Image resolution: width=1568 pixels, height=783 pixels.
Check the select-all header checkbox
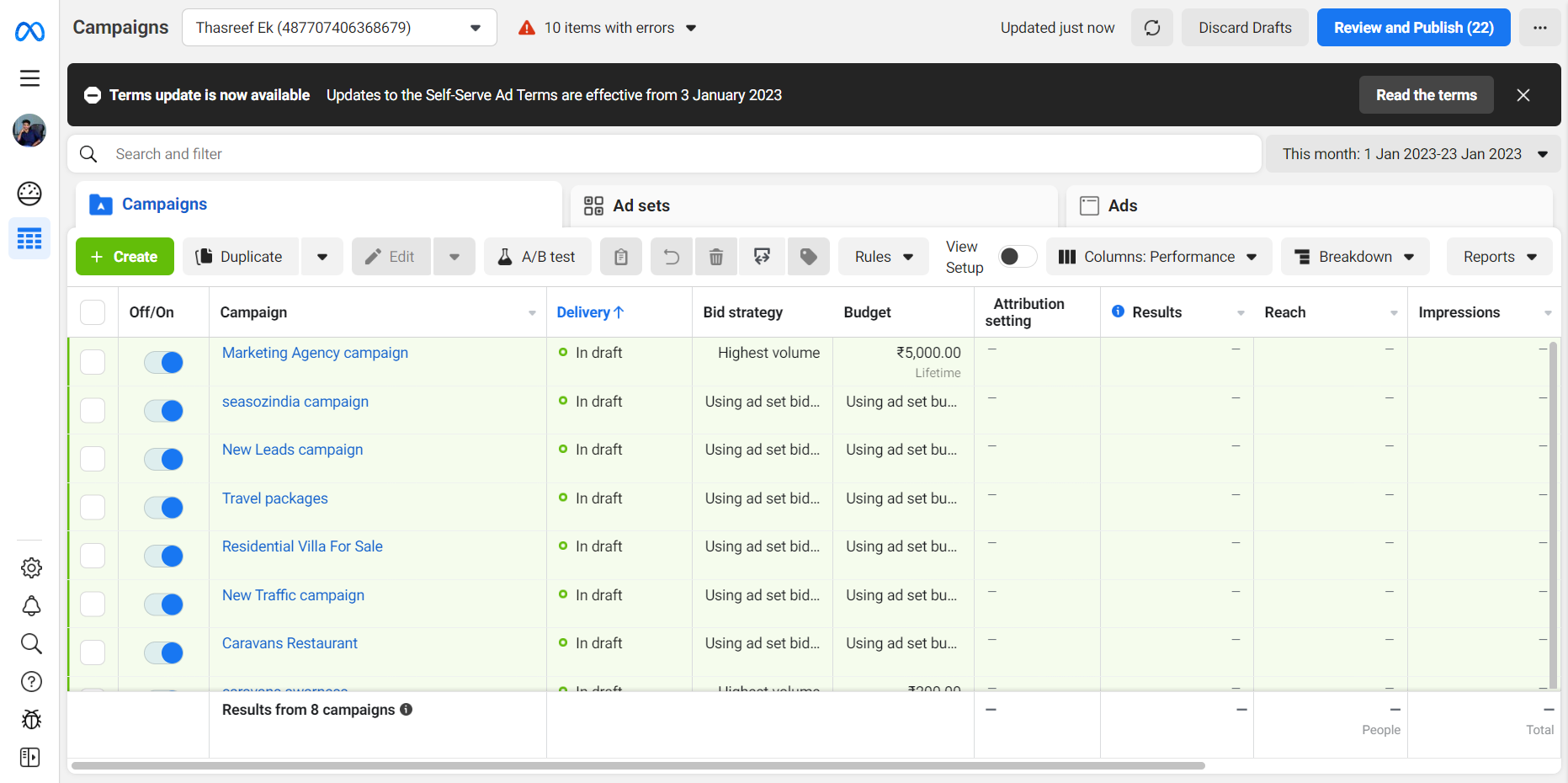pyautogui.click(x=93, y=312)
